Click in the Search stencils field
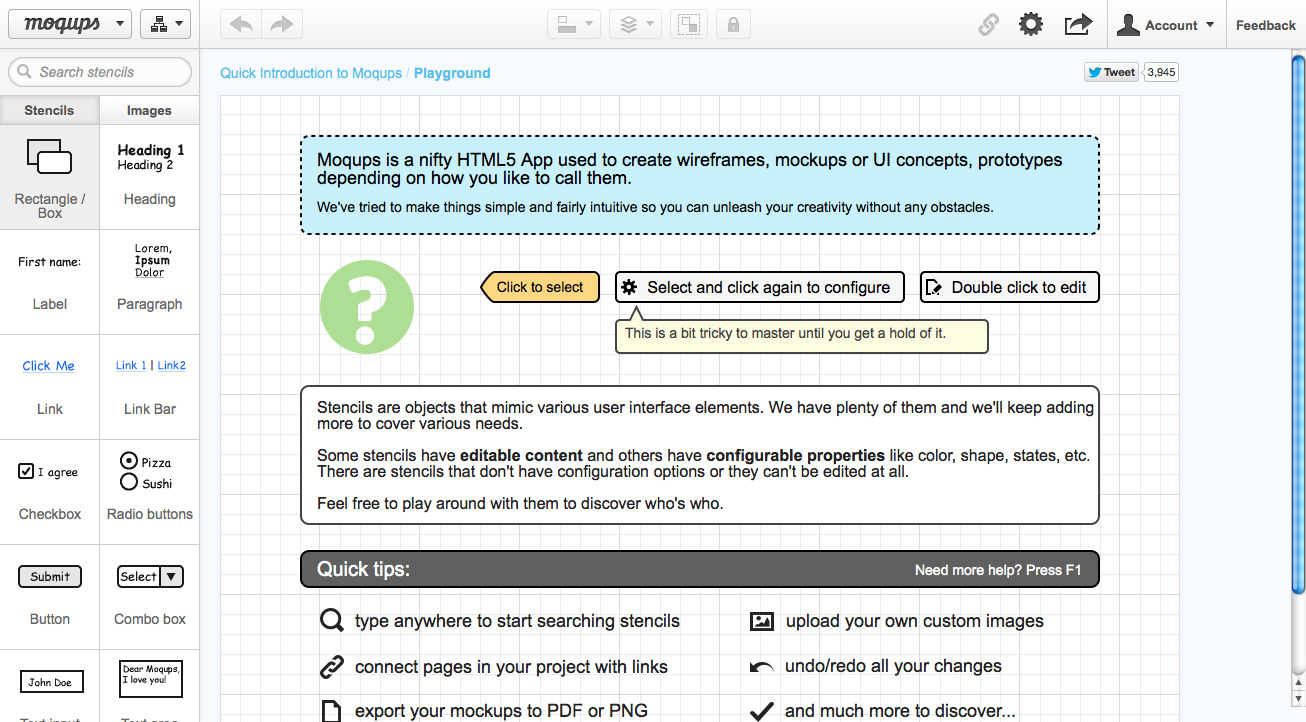 pyautogui.click(x=100, y=72)
